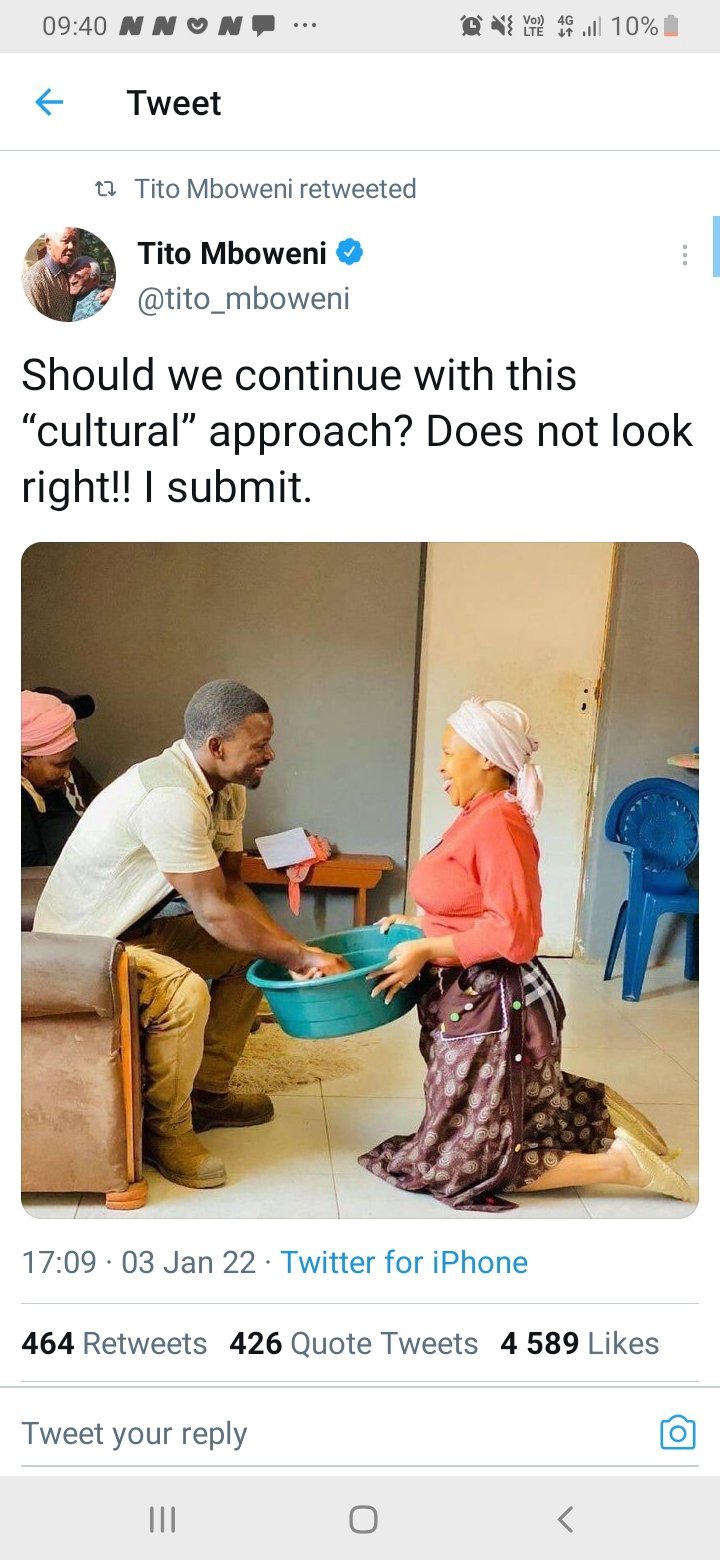Tap the blue scrollbar indicator
The image size is (720, 1560).
click(716, 246)
